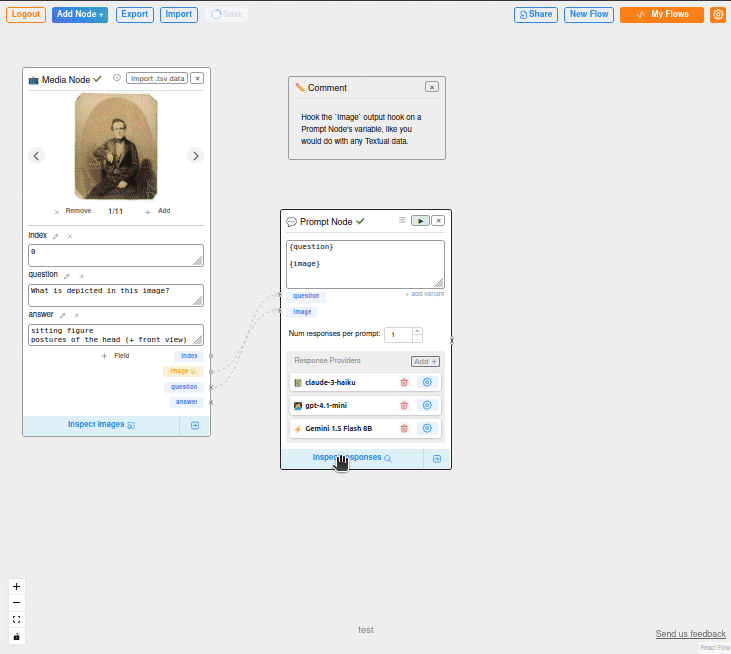Delete the claude-3-haiku provider with trash icon
731x654 pixels.
click(x=404, y=382)
